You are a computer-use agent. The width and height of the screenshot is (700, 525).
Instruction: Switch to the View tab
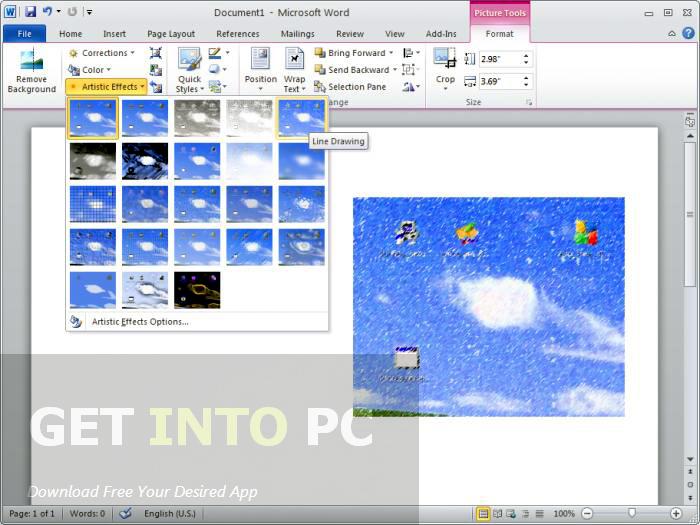click(x=395, y=34)
